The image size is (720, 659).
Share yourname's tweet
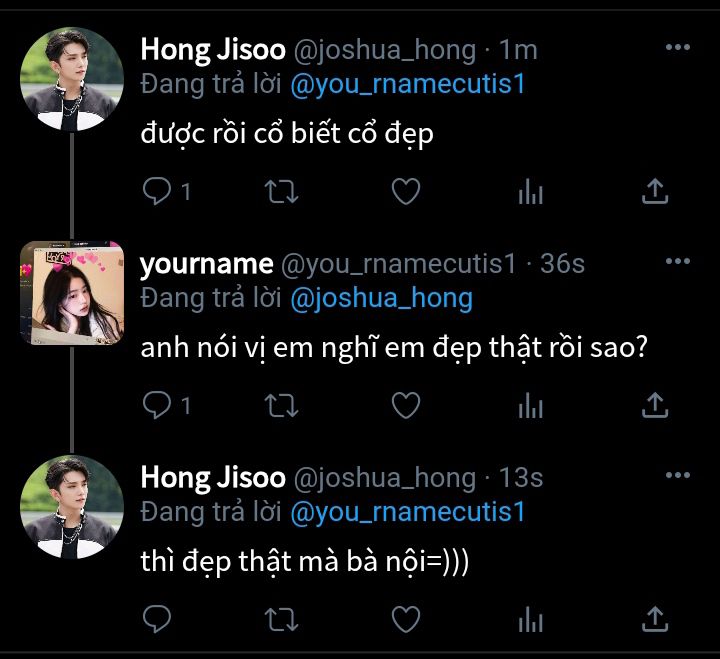click(x=654, y=405)
